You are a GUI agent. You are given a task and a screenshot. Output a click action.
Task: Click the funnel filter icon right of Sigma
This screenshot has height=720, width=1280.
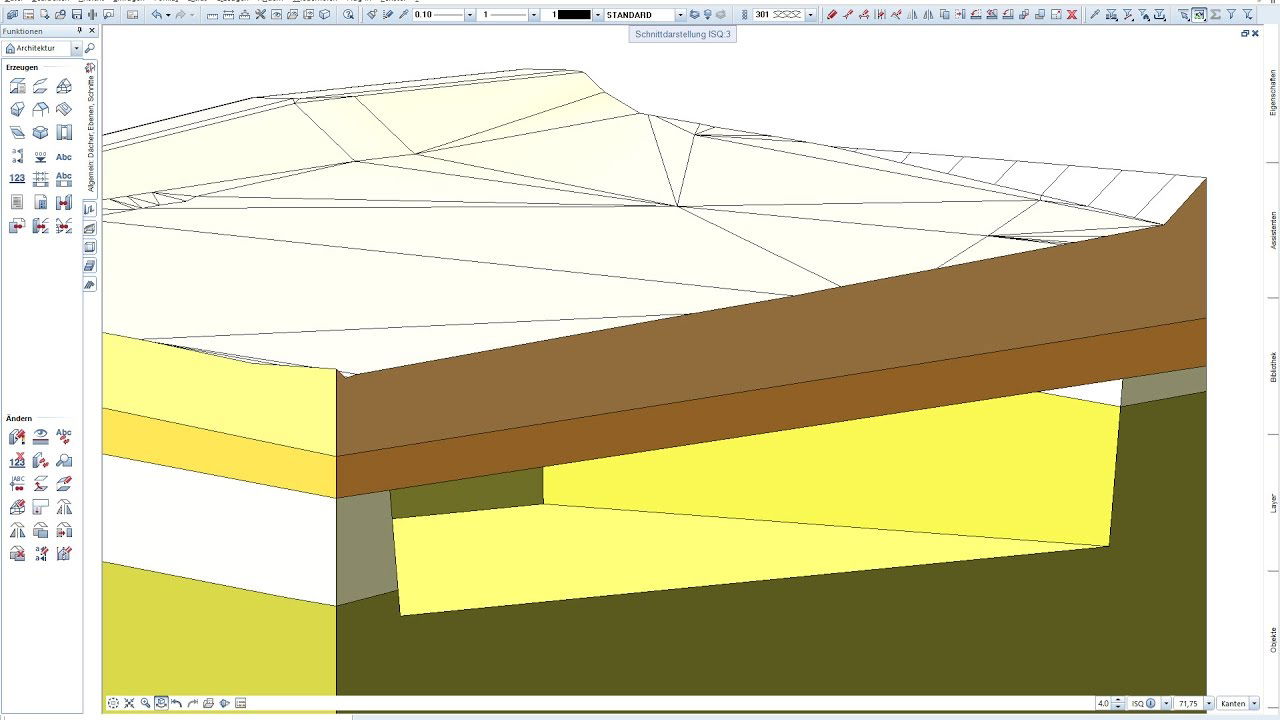pyautogui.click(x=1231, y=15)
